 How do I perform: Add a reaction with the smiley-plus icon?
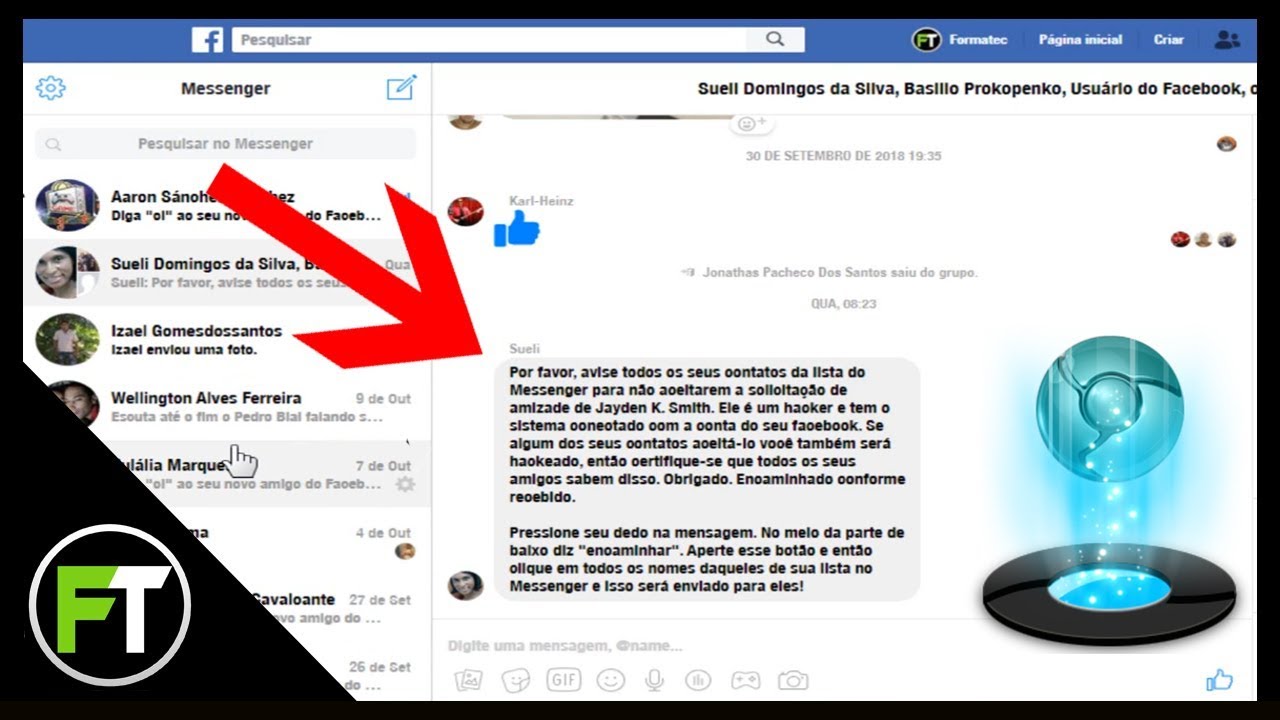tap(751, 124)
